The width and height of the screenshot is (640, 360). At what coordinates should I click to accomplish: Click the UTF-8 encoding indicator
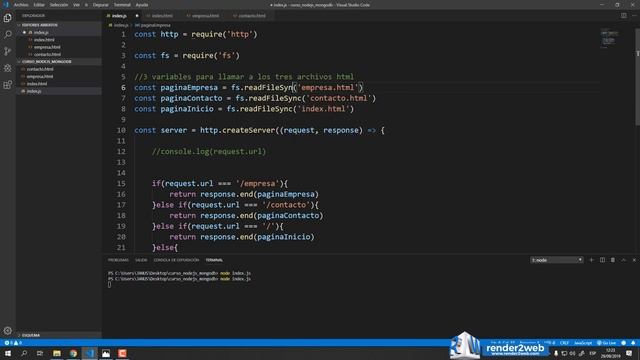click(549, 343)
